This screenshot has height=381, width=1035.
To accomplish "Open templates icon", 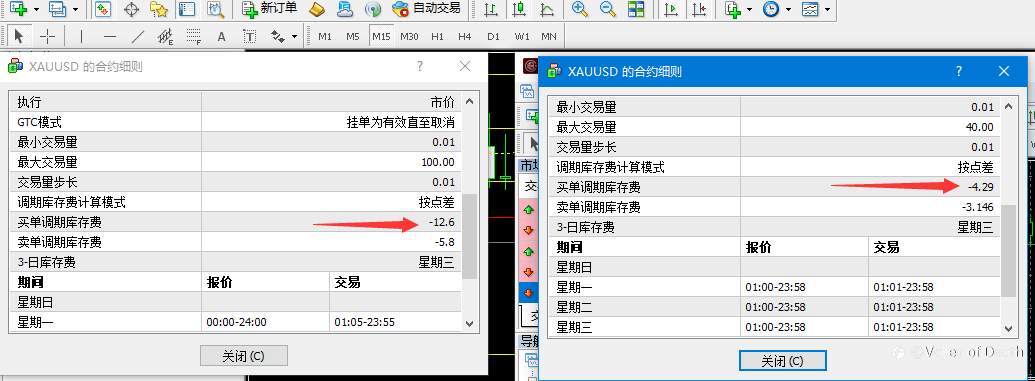I will click(810, 9).
